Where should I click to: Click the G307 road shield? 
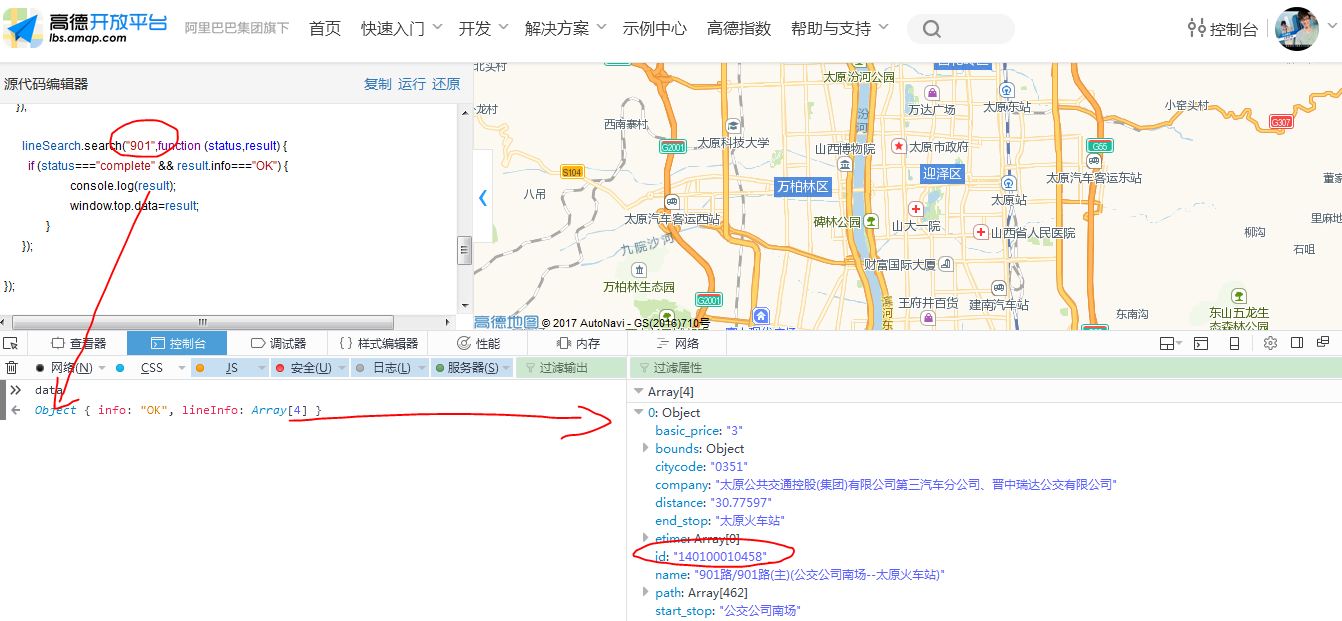(x=1281, y=121)
